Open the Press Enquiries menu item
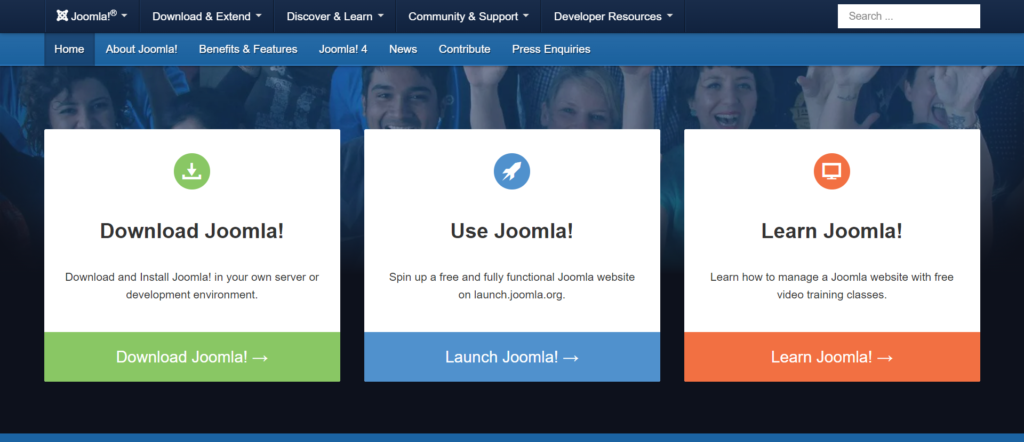 551,49
